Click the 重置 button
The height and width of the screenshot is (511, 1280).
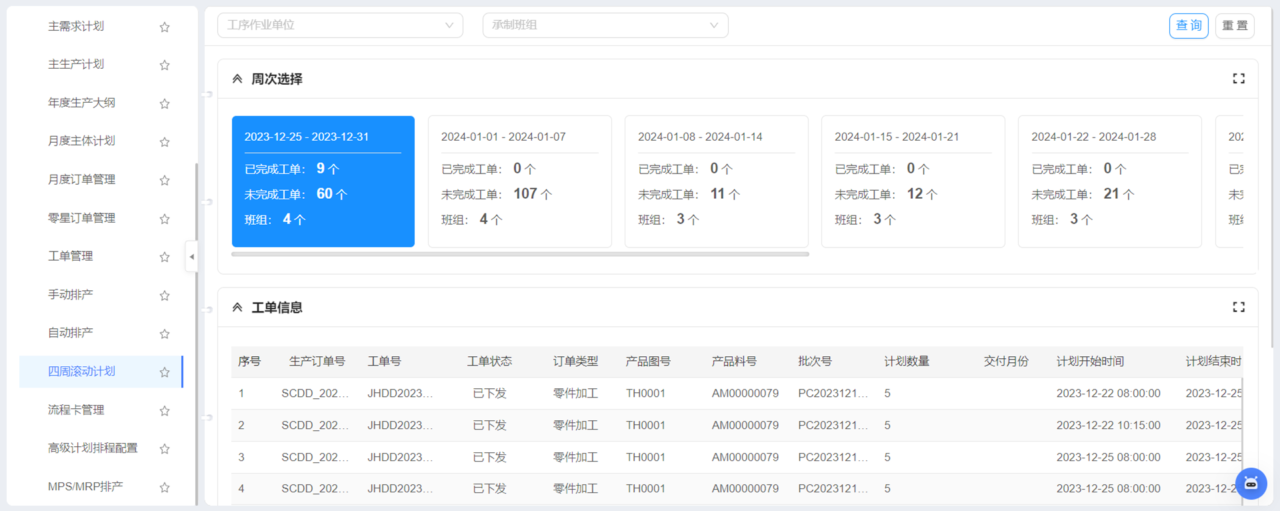(x=1235, y=26)
